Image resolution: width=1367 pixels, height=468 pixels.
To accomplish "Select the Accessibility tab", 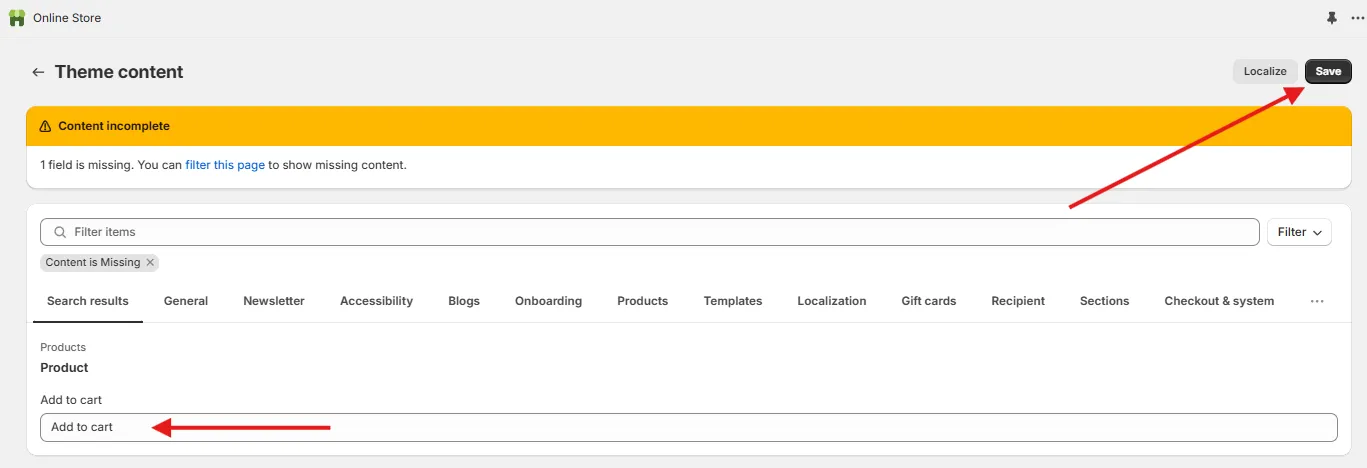I will [376, 301].
